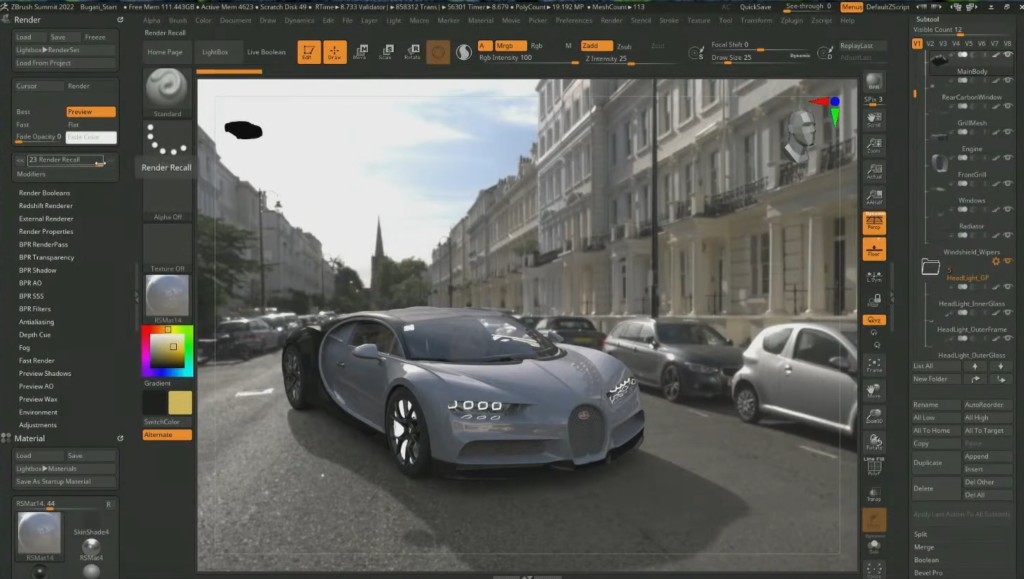
Task: Toggle the Mrgb paint mode
Action: click(510, 46)
